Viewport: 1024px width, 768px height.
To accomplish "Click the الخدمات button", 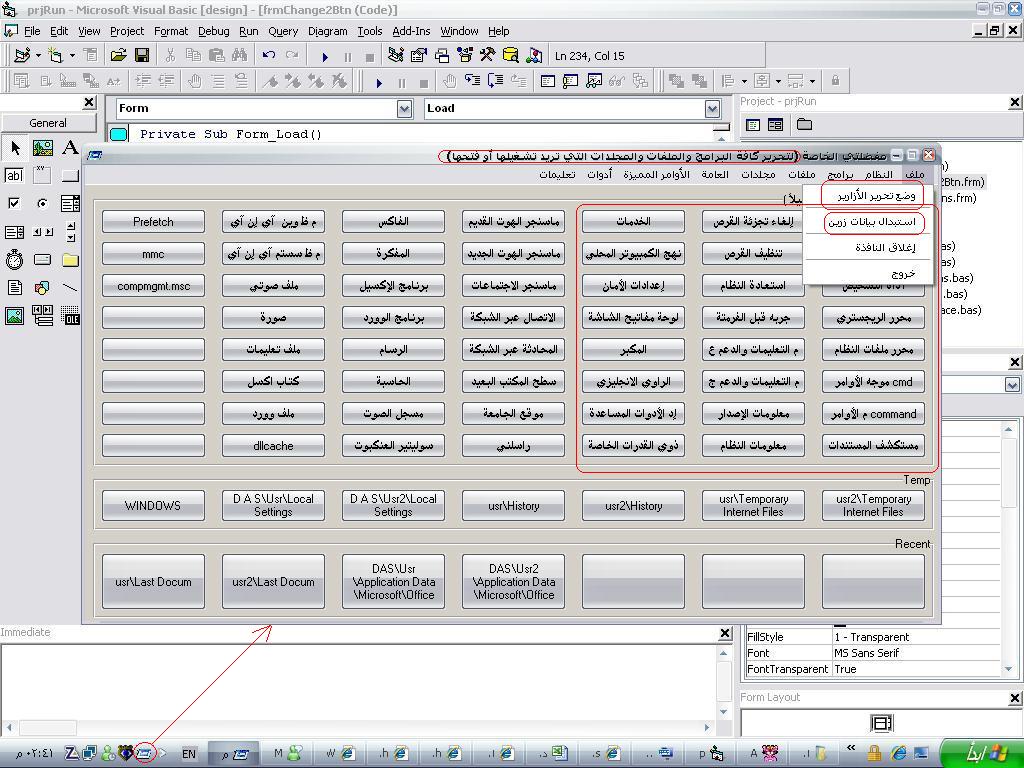I will 633,222.
